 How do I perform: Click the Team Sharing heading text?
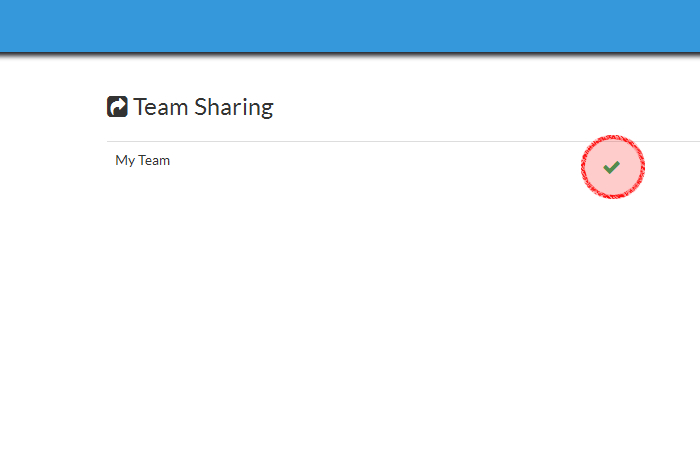click(x=203, y=107)
